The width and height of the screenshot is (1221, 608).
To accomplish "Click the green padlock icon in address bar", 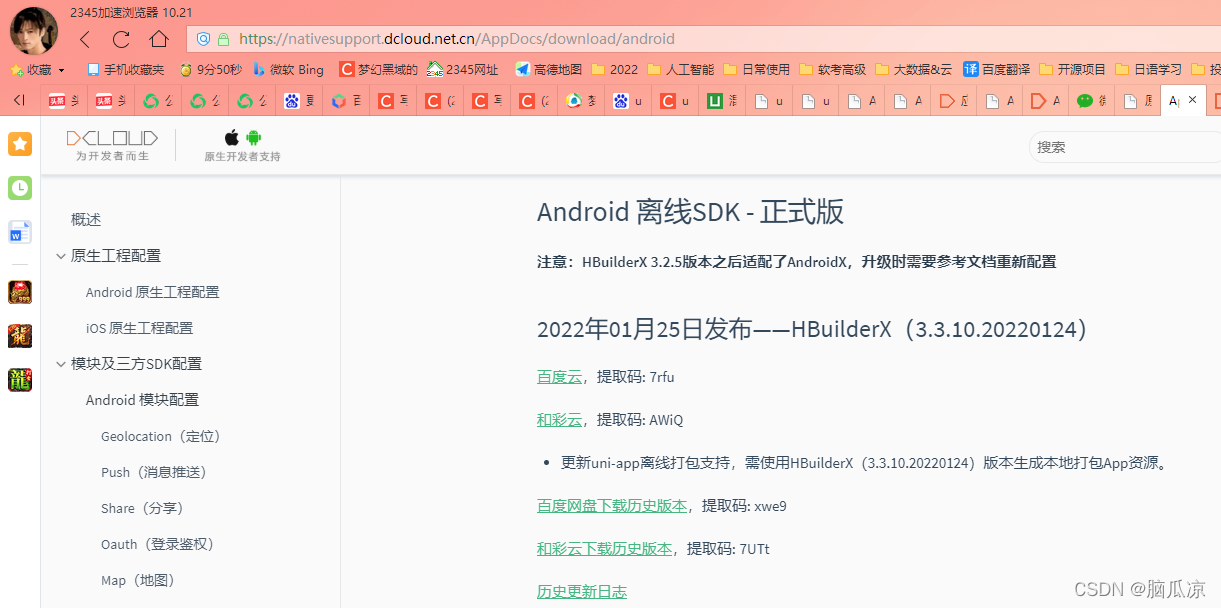I will coord(223,39).
